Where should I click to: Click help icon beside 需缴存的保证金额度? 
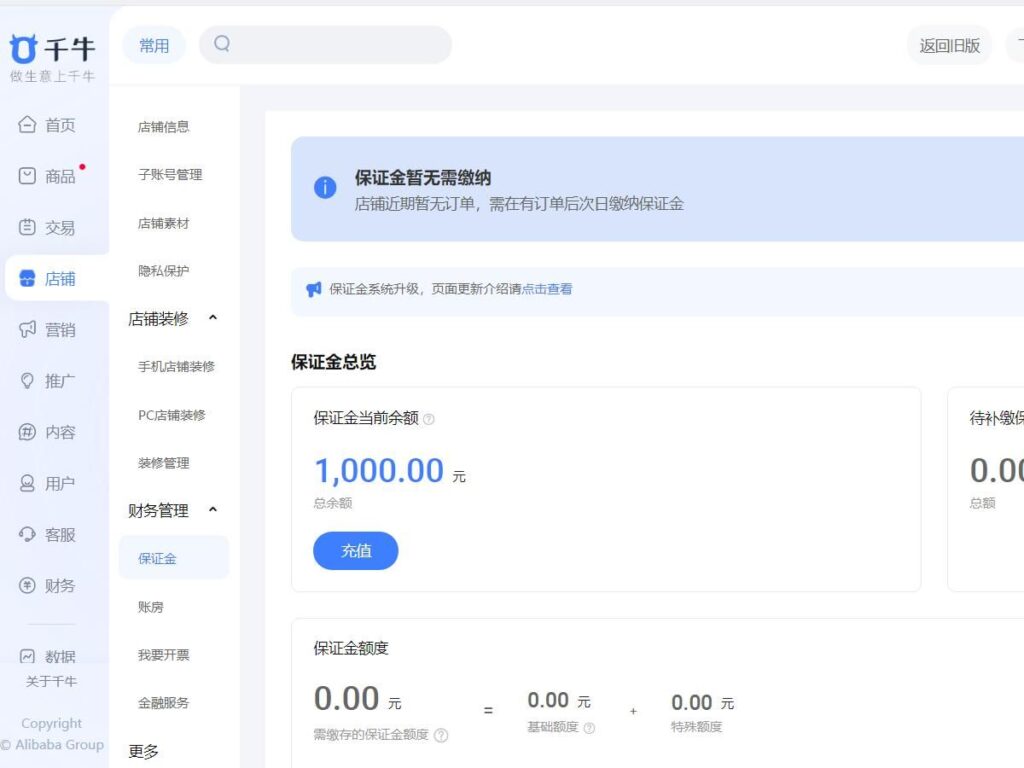(x=441, y=735)
